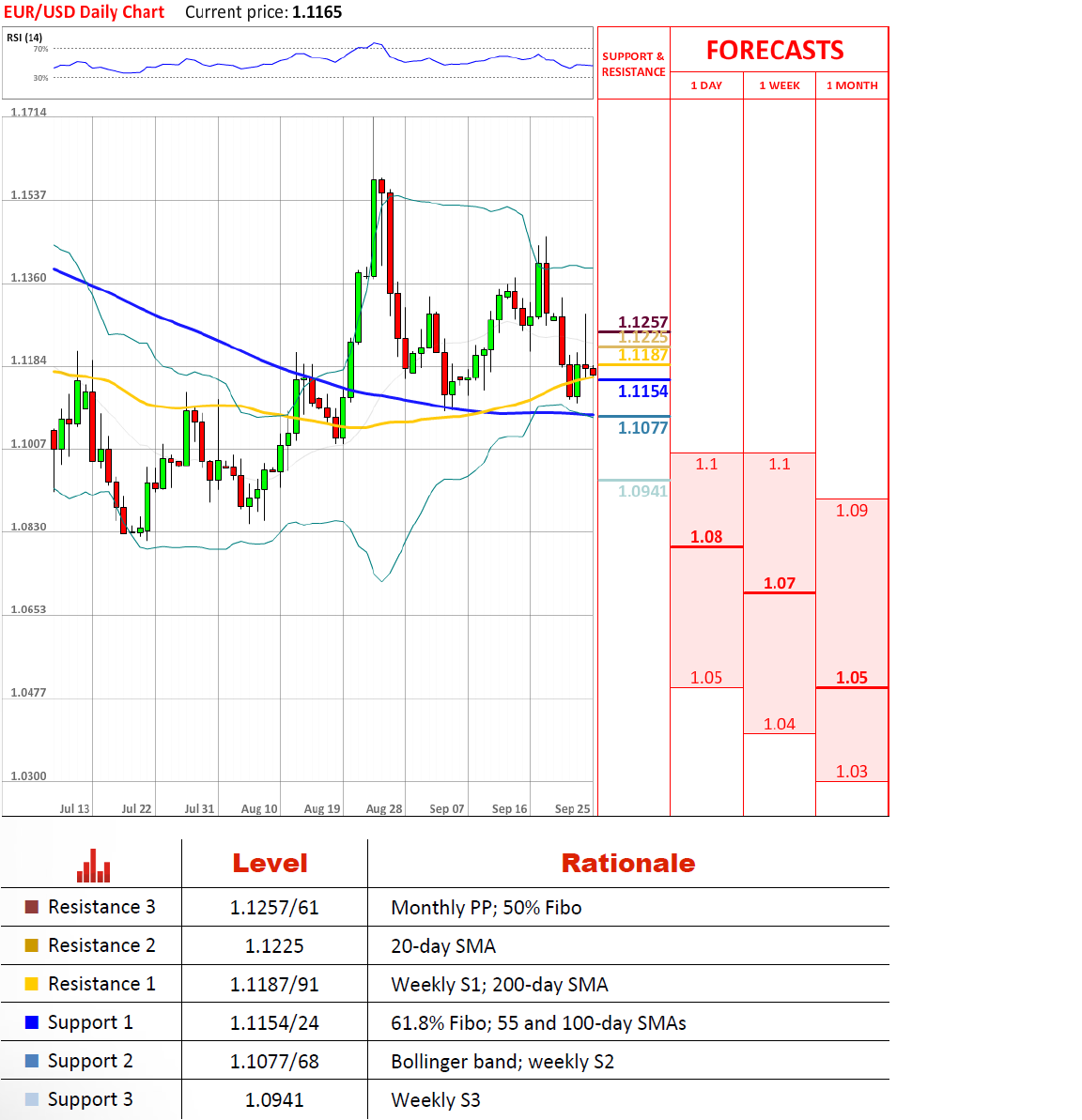Click the Rationale column header

[x=628, y=863]
